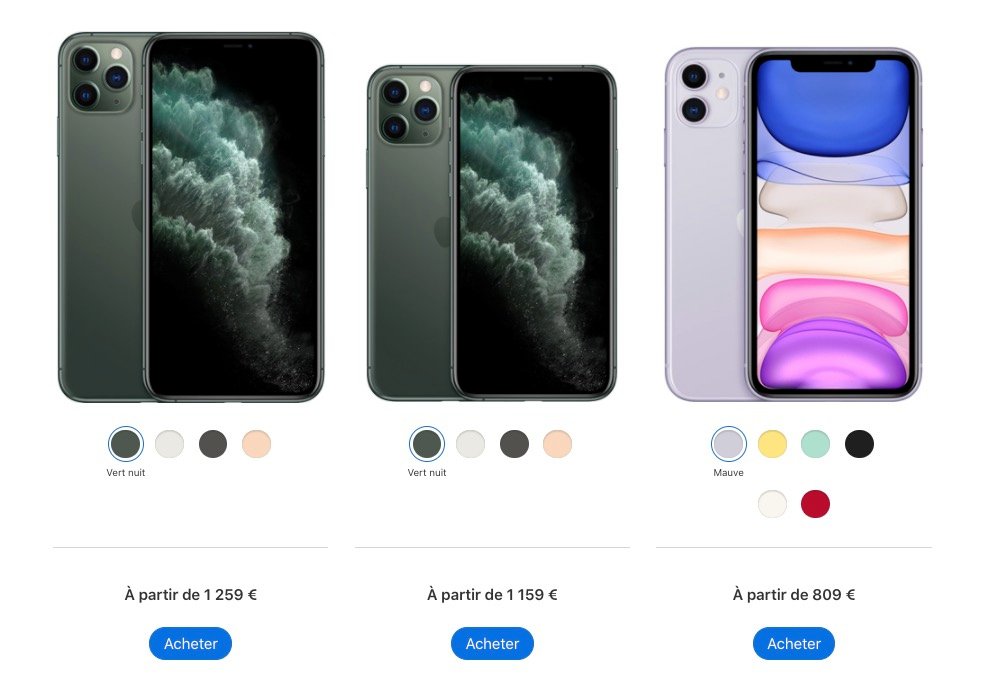The image size is (988, 694).
Task: Select gold swatch for iPhone 11 Pro Max
Action: (x=256, y=444)
